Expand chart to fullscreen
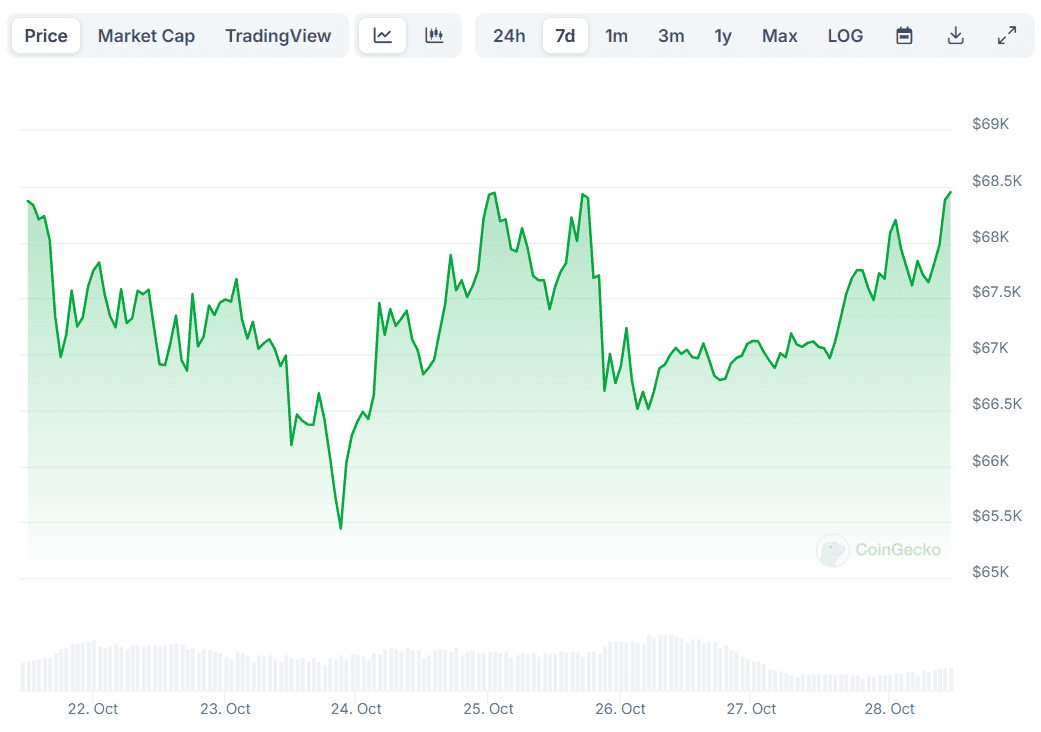1041x732 pixels. click(1007, 35)
